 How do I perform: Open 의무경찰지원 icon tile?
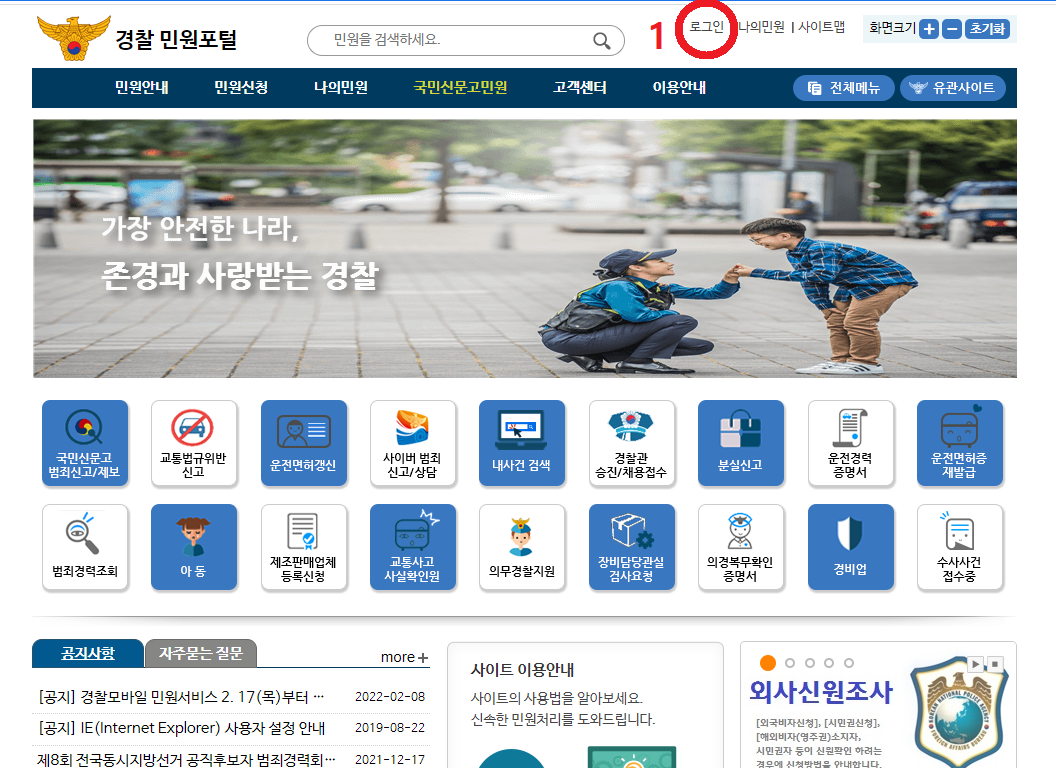(522, 547)
